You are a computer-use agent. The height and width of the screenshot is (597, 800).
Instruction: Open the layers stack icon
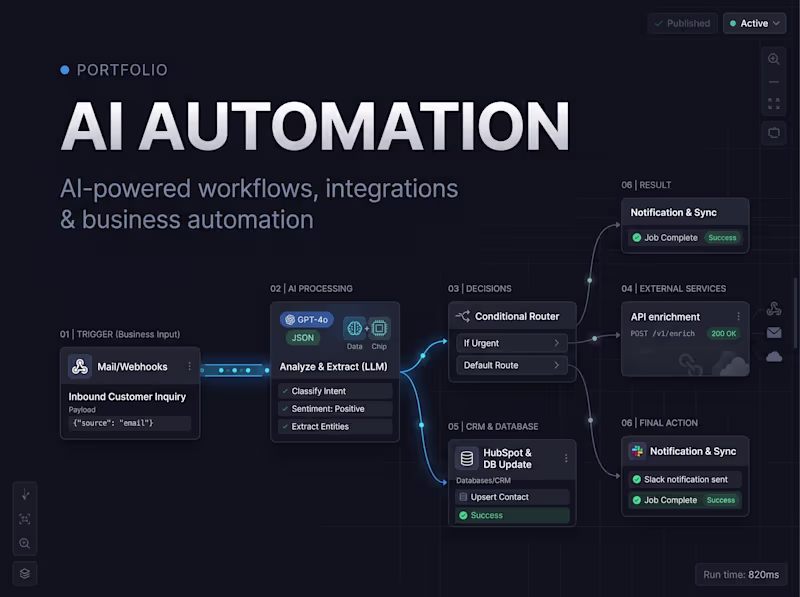(x=24, y=574)
